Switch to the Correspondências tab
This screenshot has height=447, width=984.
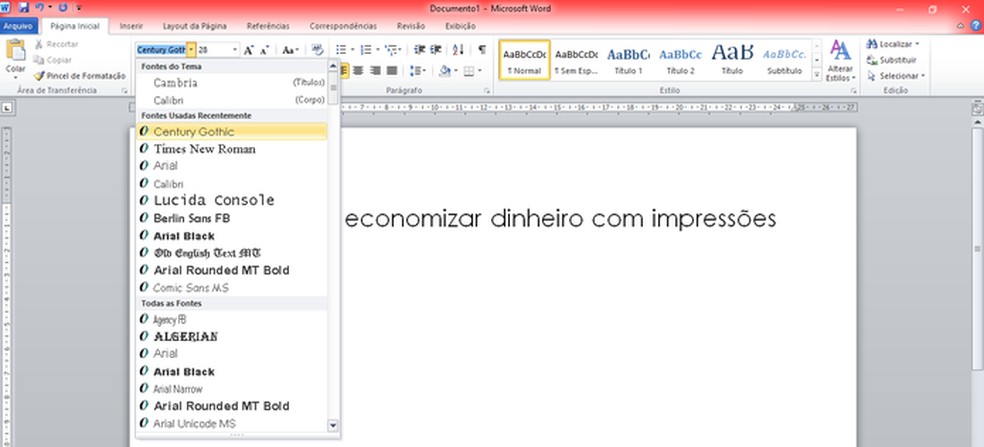tap(343, 26)
